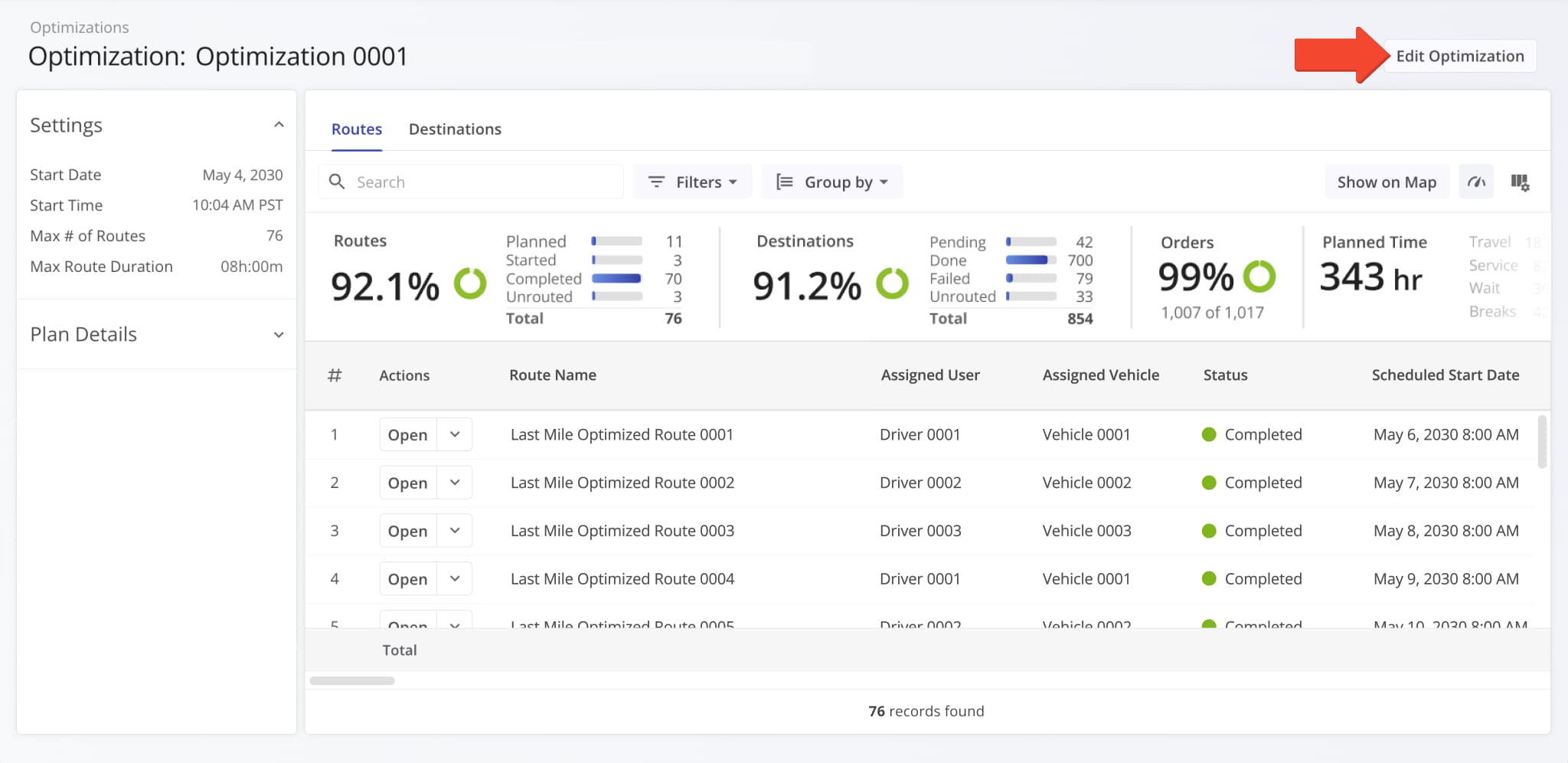Image resolution: width=1568 pixels, height=763 pixels.
Task: Collapse the Settings panel
Action: click(279, 123)
